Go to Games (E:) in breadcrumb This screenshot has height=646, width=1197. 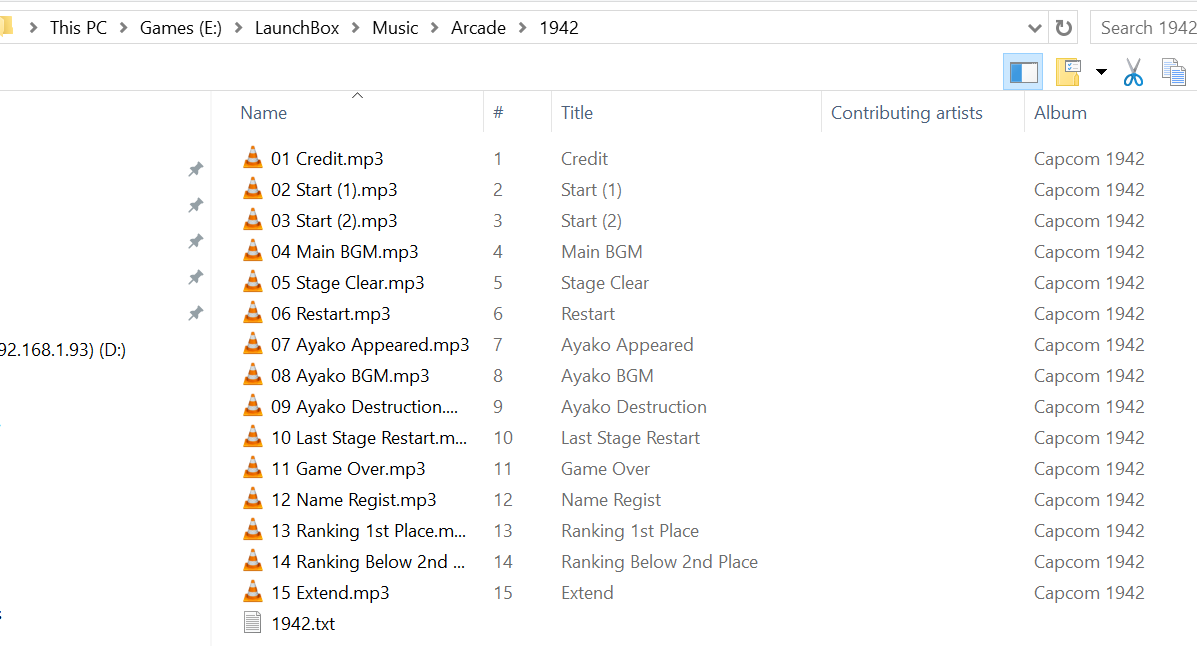point(180,28)
